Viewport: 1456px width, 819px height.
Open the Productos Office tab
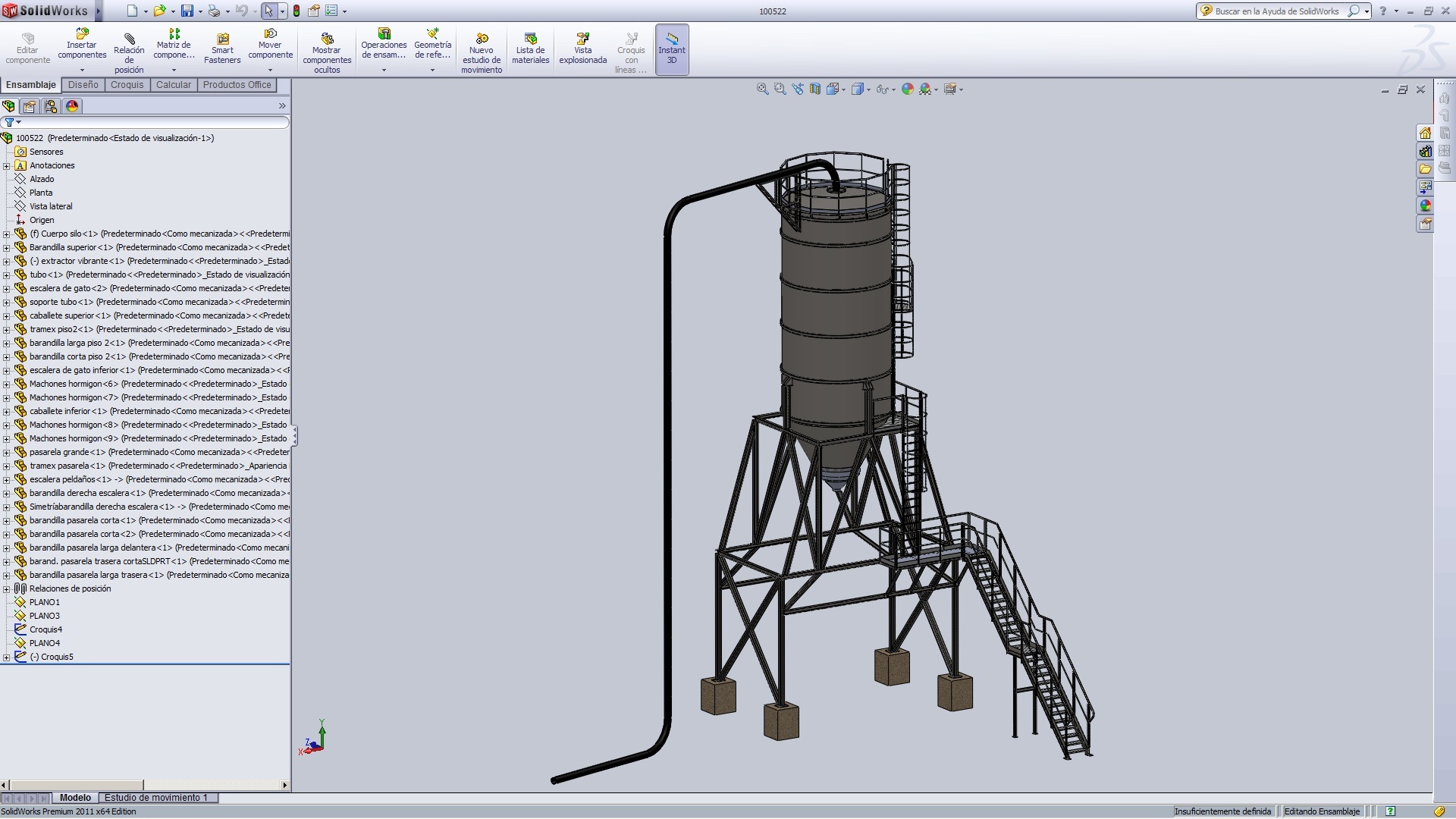pyautogui.click(x=237, y=85)
